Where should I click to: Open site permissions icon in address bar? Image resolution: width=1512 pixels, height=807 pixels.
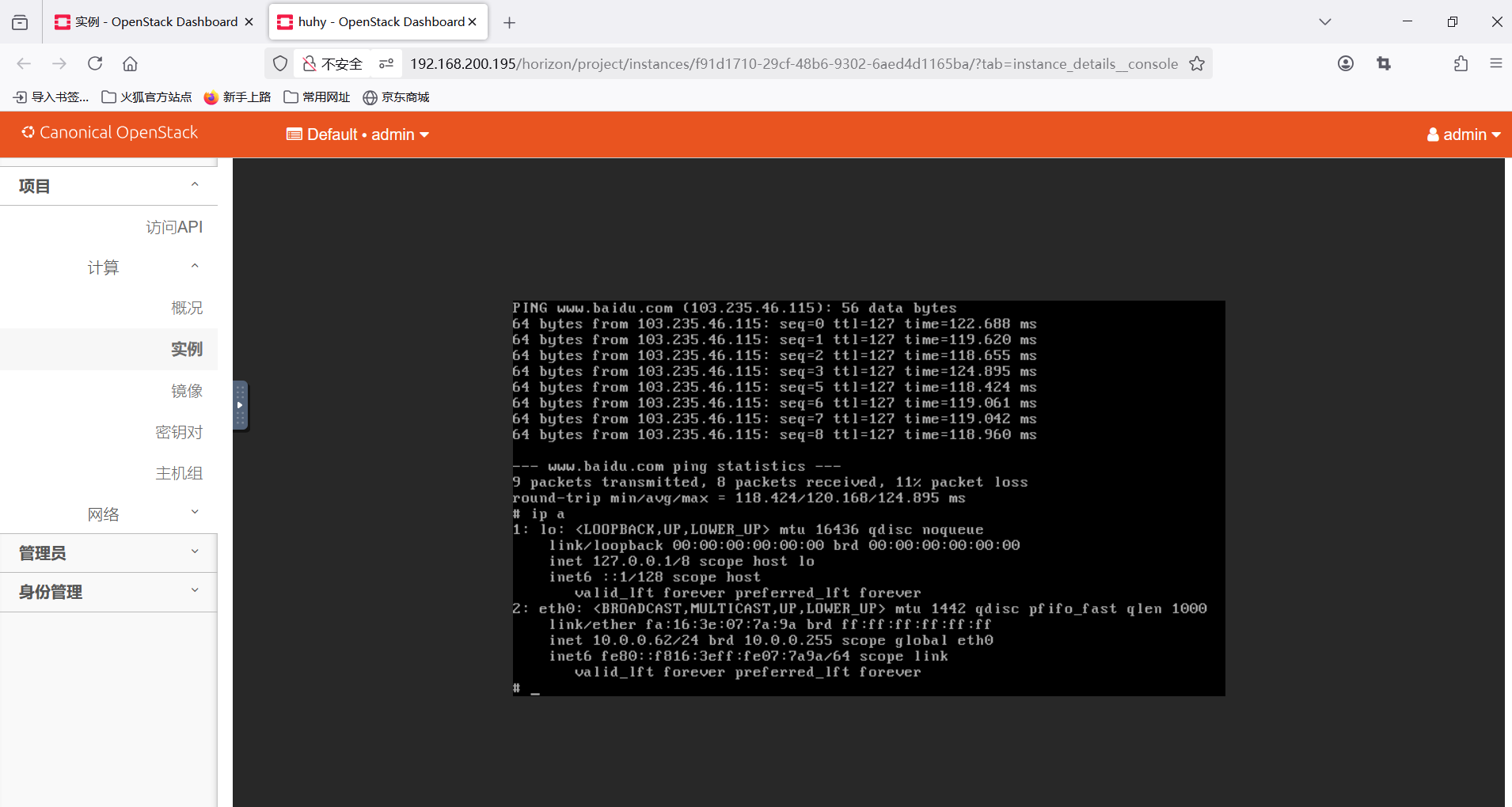tap(386, 63)
